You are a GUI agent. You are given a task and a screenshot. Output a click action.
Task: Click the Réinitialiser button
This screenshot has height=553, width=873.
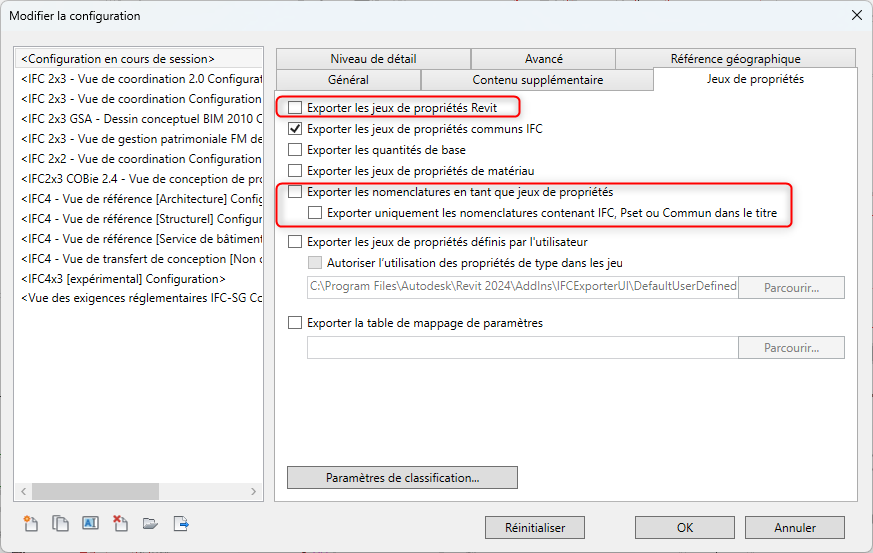point(534,527)
